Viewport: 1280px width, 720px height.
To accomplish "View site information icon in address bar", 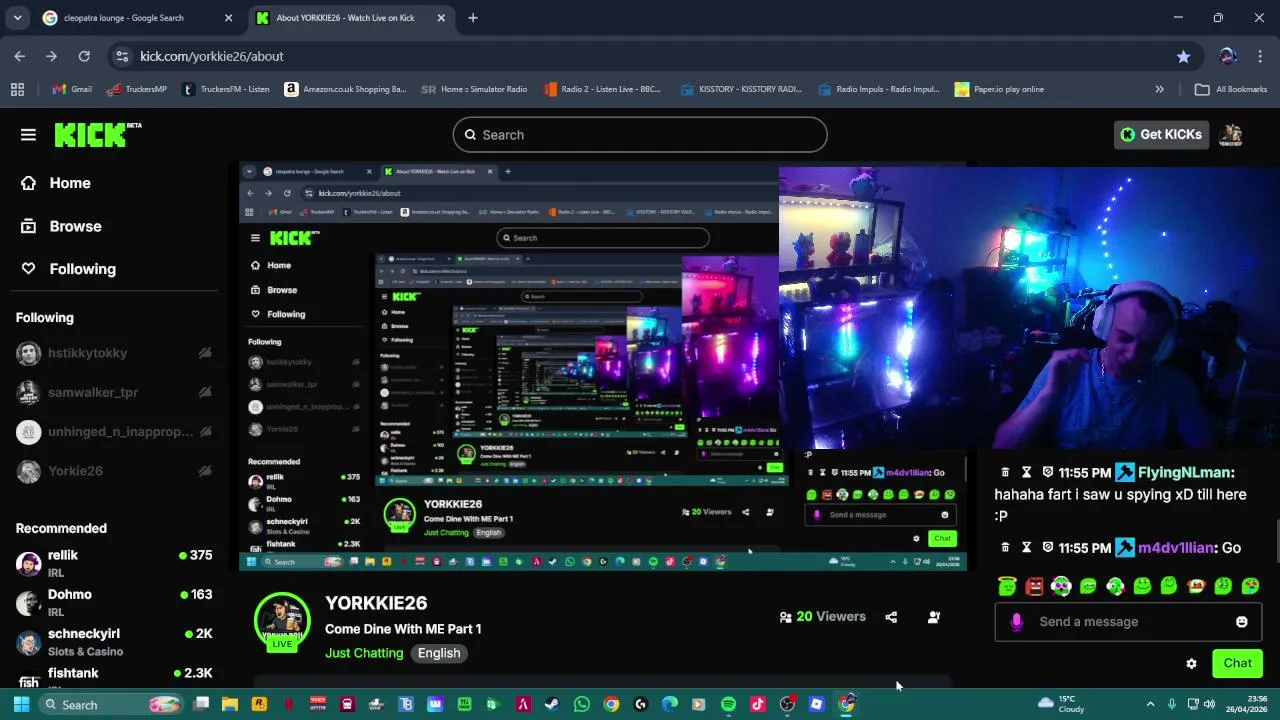I will (x=121, y=56).
